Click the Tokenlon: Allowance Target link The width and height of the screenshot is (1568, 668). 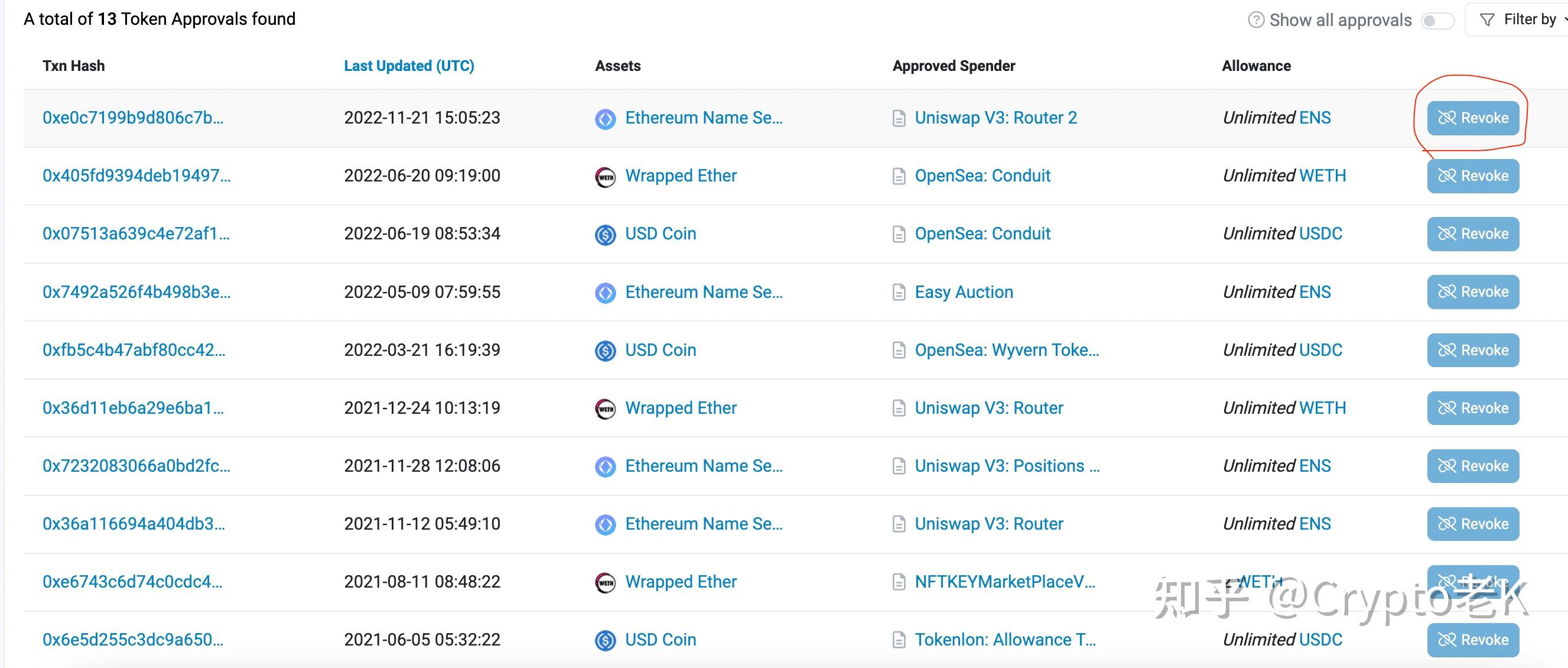pyautogui.click(x=1006, y=640)
